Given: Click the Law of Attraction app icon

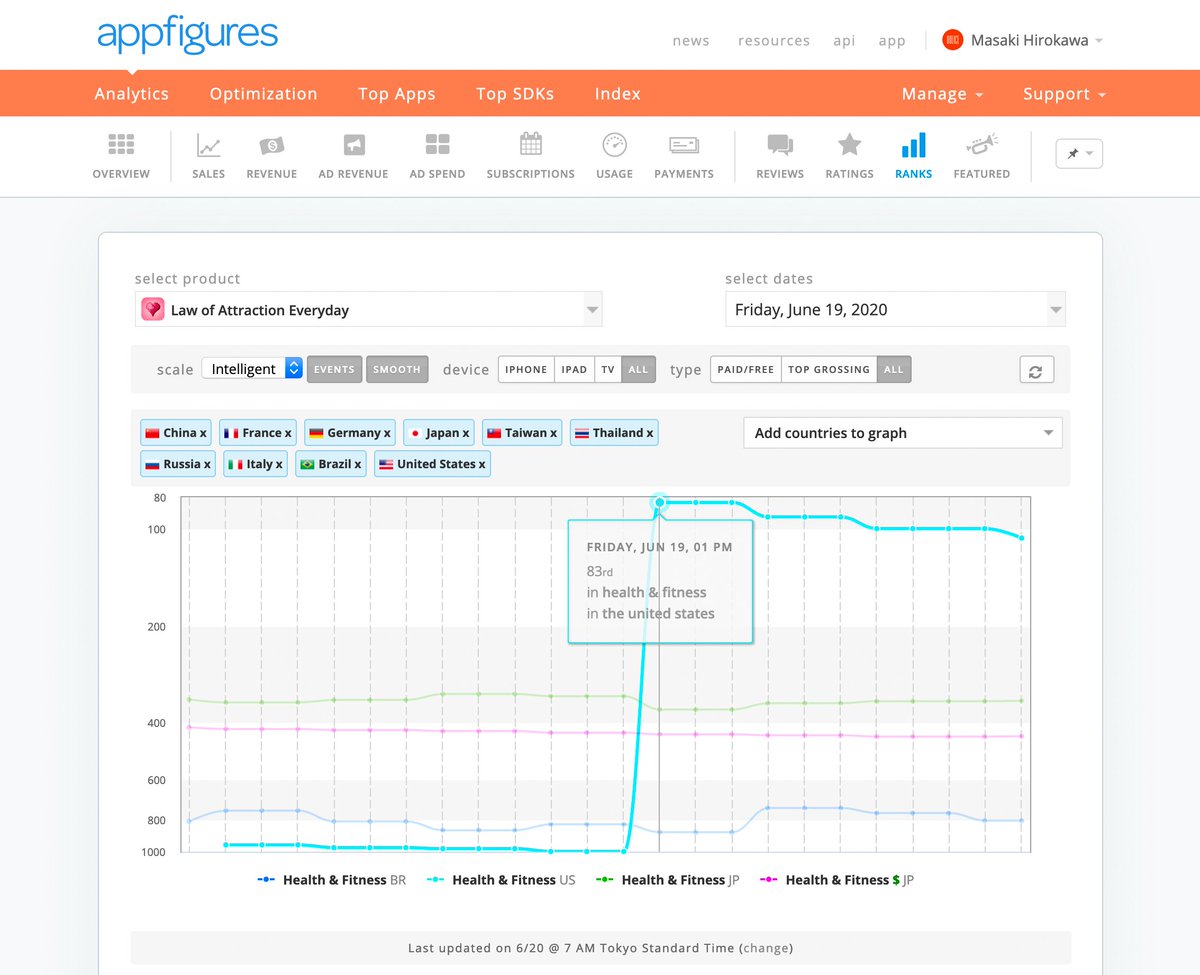Looking at the screenshot, I should tap(152, 310).
